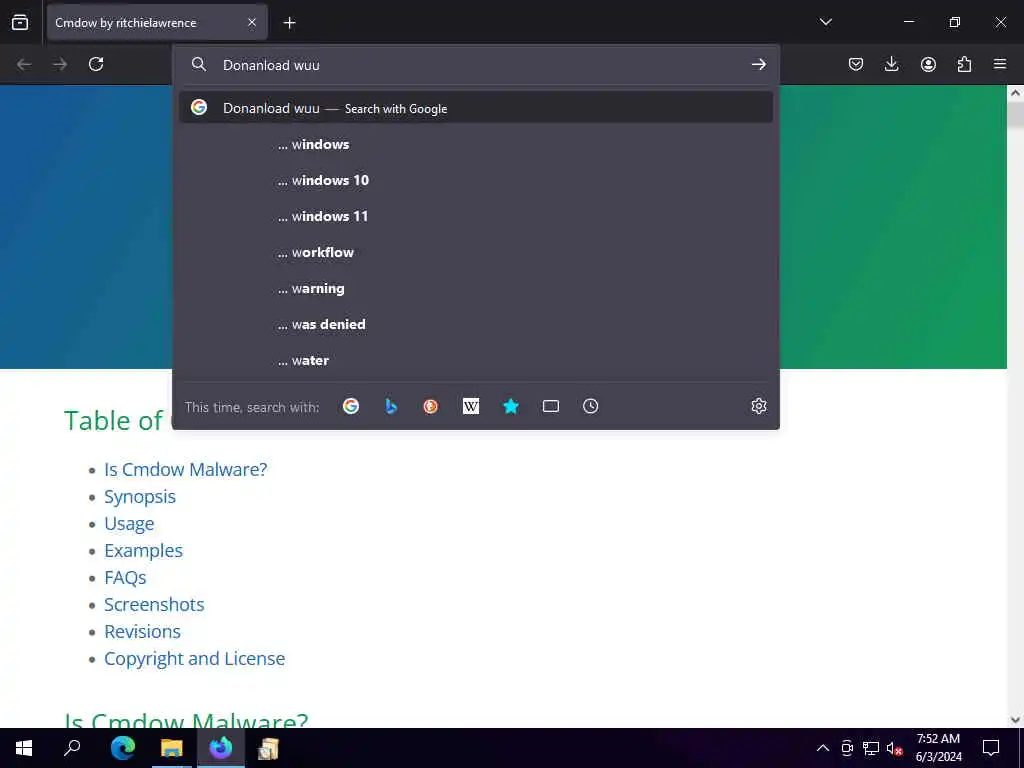The width and height of the screenshot is (1024, 768).
Task: Choose the '... workflow' suggestion
Action: coord(476,252)
